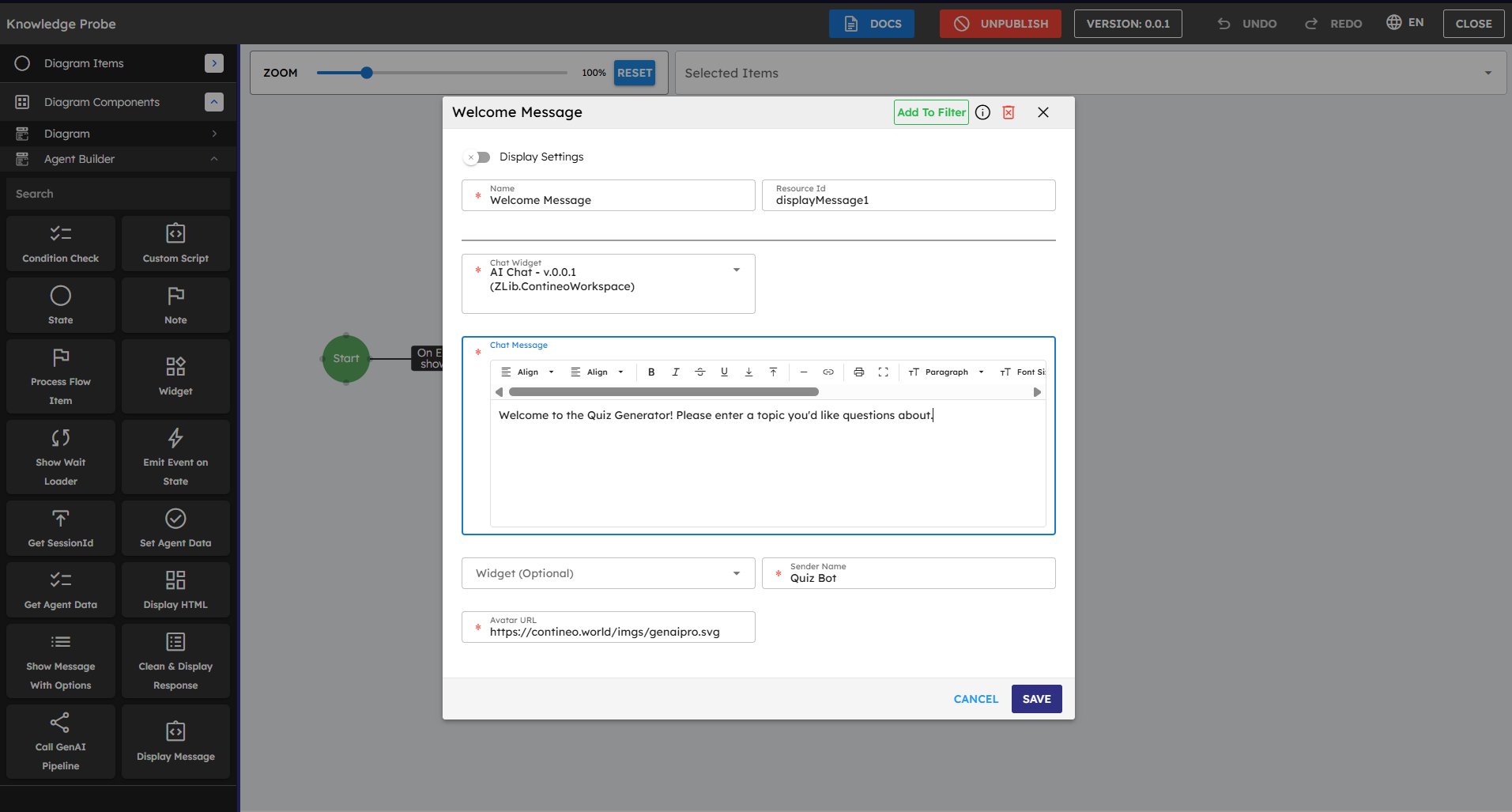Open fullscreen mode for the chat editor
1512x812 pixels.
pos(884,372)
